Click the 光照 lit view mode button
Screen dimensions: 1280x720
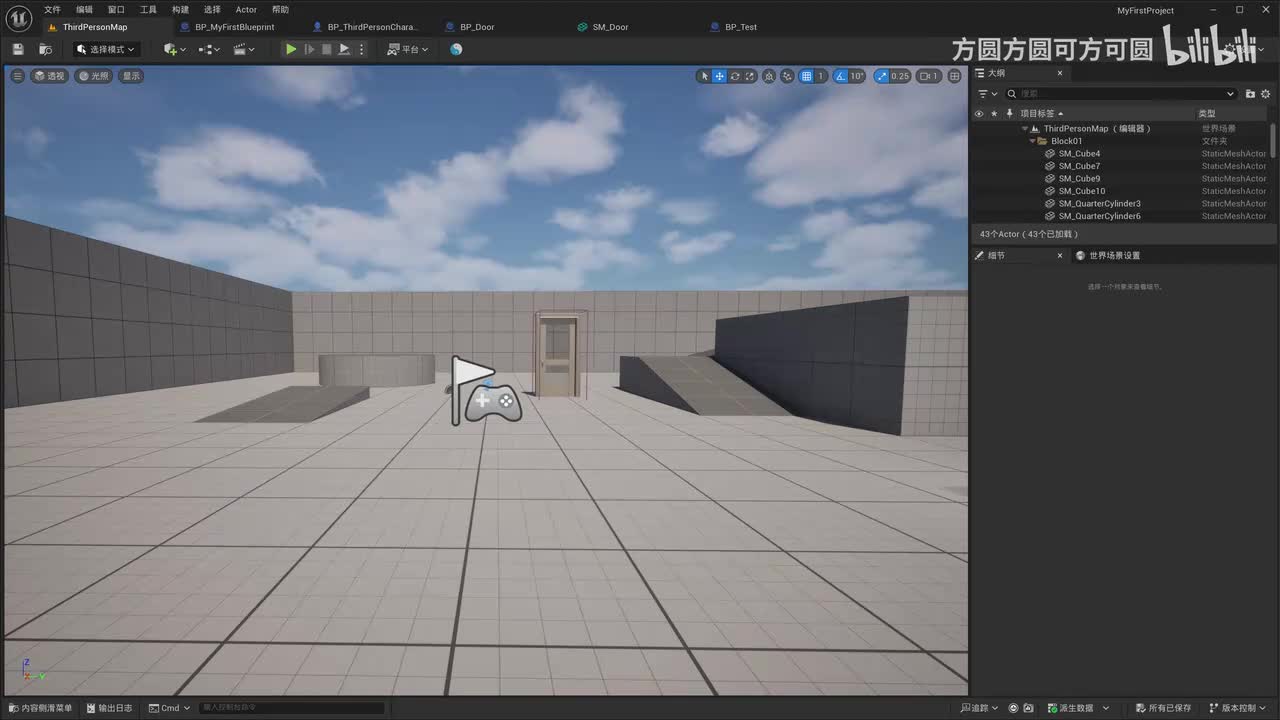click(x=94, y=76)
